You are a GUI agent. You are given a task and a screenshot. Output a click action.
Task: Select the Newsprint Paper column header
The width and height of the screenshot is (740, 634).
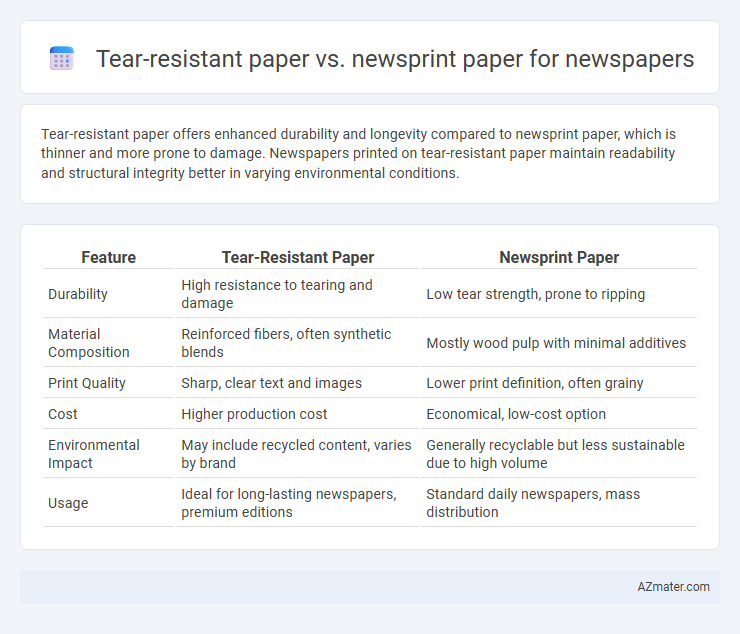[x=559, y=257]
